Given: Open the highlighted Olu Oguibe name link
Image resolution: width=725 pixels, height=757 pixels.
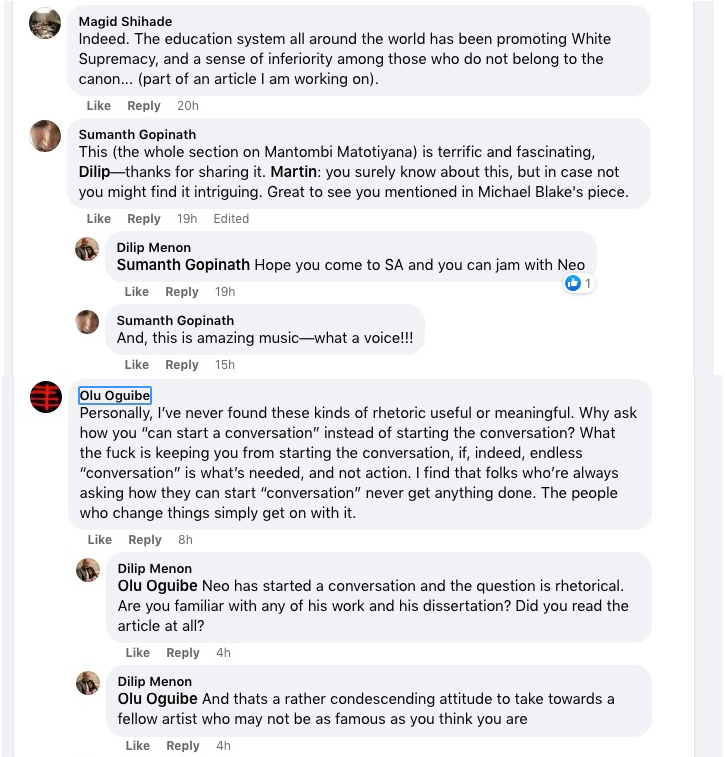Looking at the screenshot, I should (x=115, y=395).
